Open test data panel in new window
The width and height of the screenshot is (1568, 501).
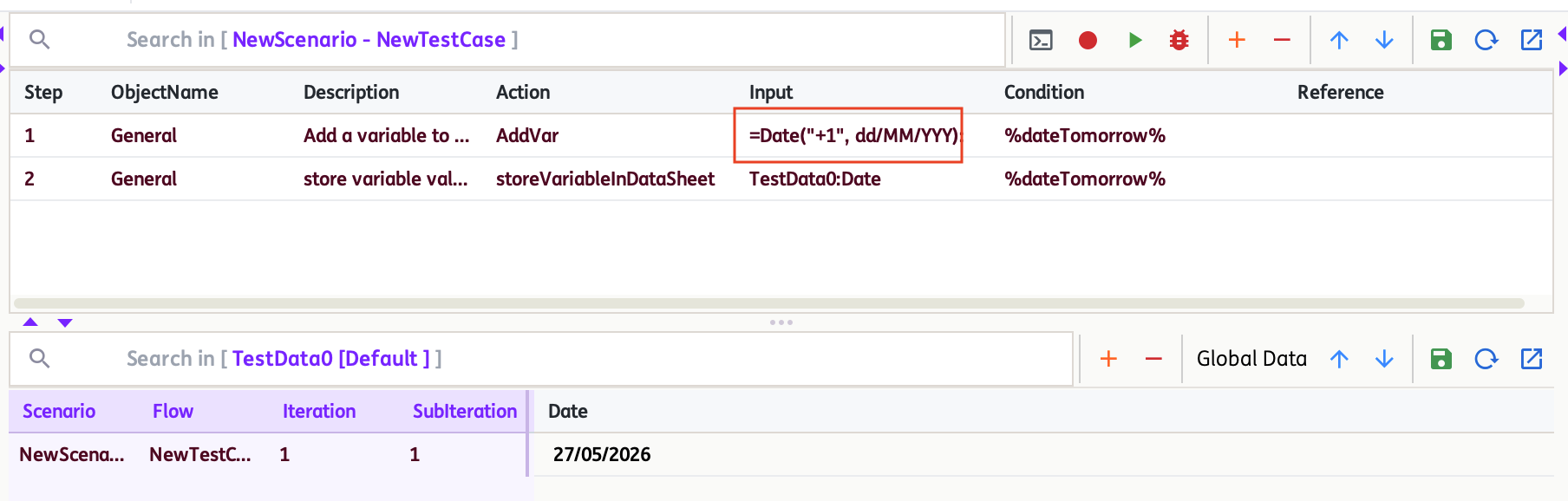[1532, 359]
